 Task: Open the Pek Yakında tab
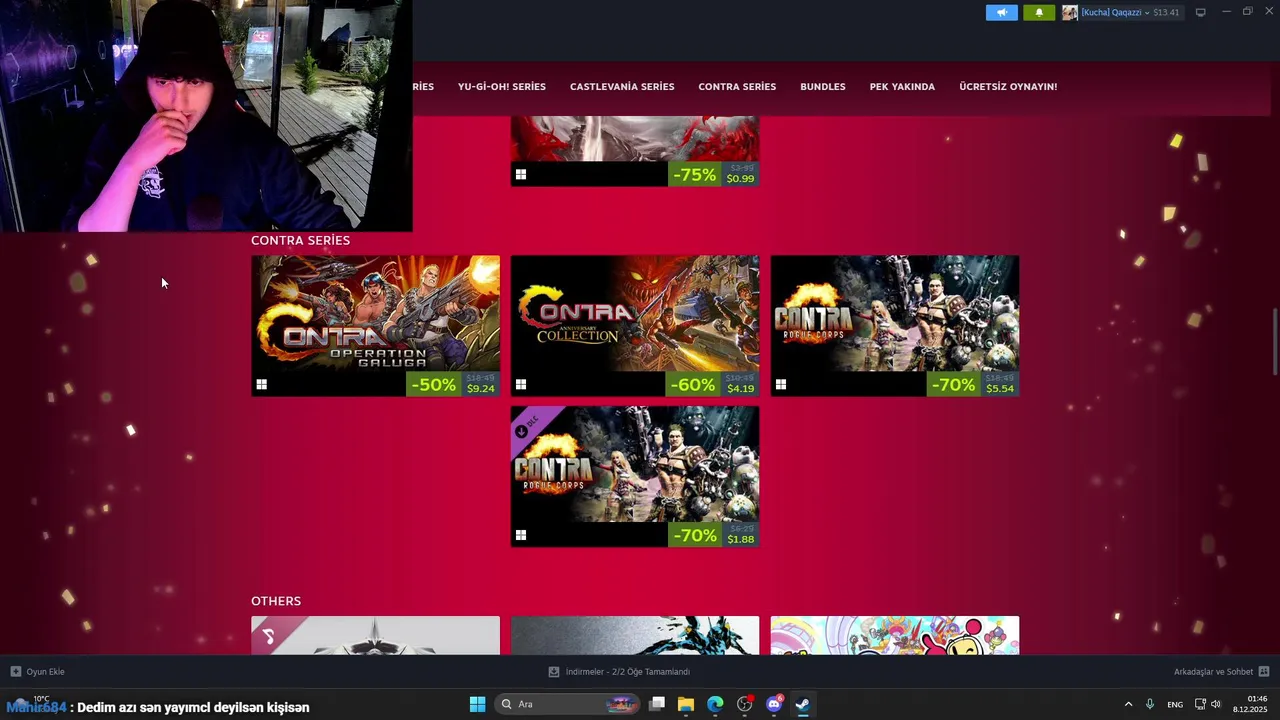click(902, 86)
